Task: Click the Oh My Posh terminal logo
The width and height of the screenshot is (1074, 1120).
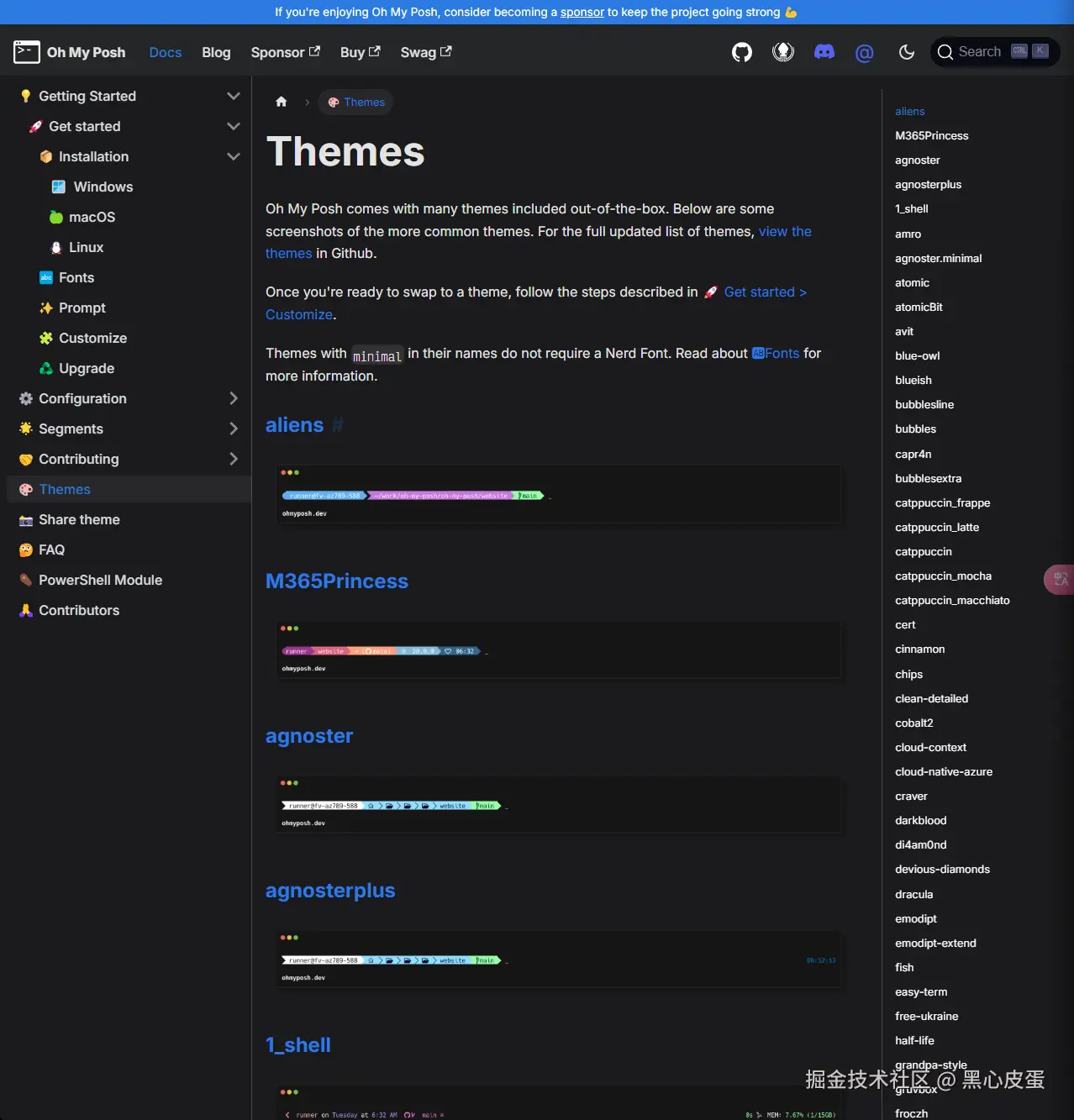Action: (x=27, y=52)
